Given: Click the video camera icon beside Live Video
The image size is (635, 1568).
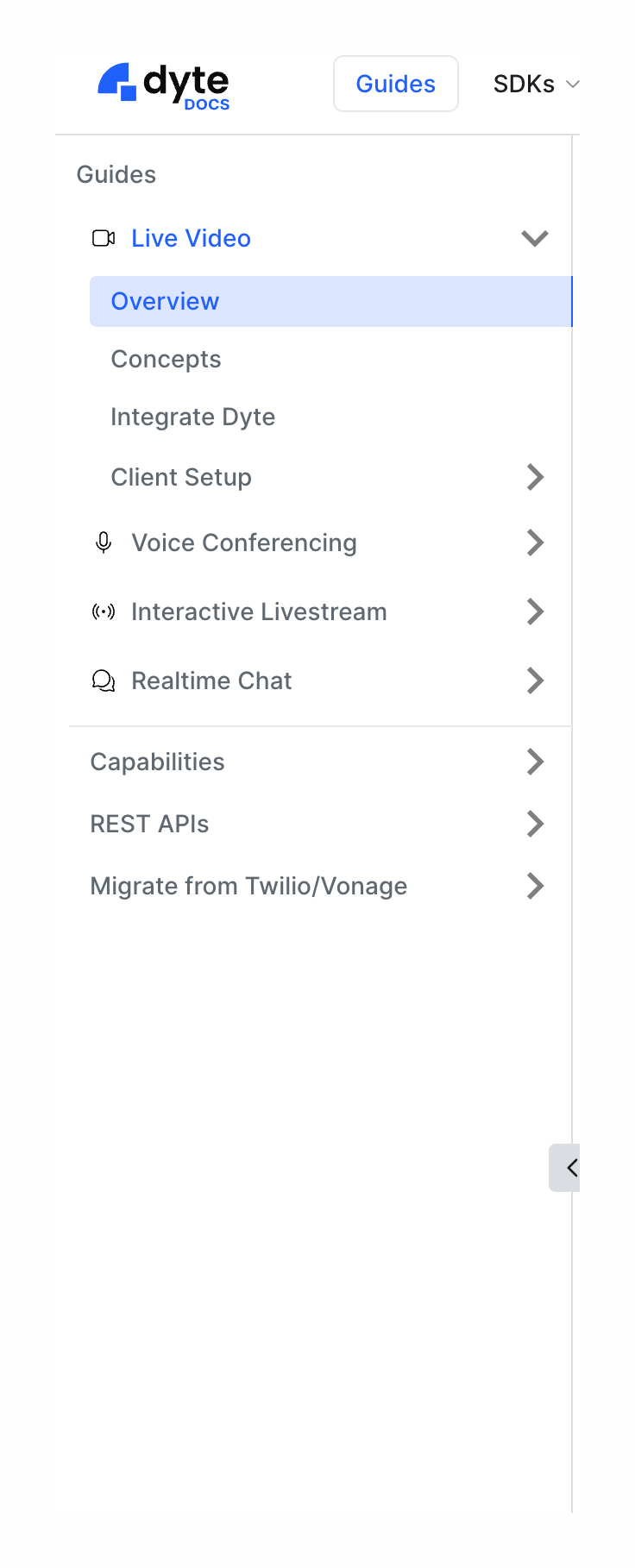Looking at the screenshot, I should coord(104,238).
